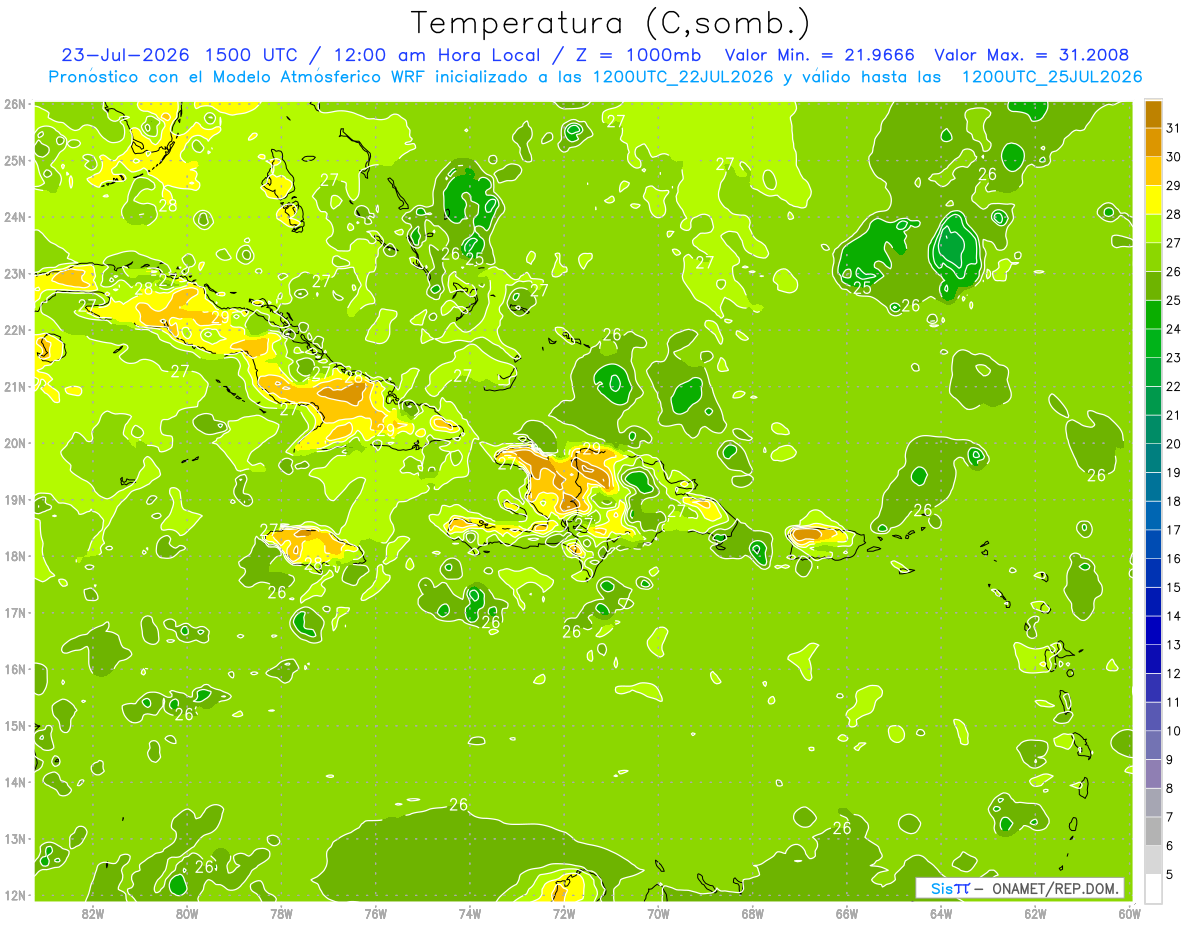The image size is (1200, 927).
Task: Click the '31' label on the color scale
Action: pos(1174,128)
